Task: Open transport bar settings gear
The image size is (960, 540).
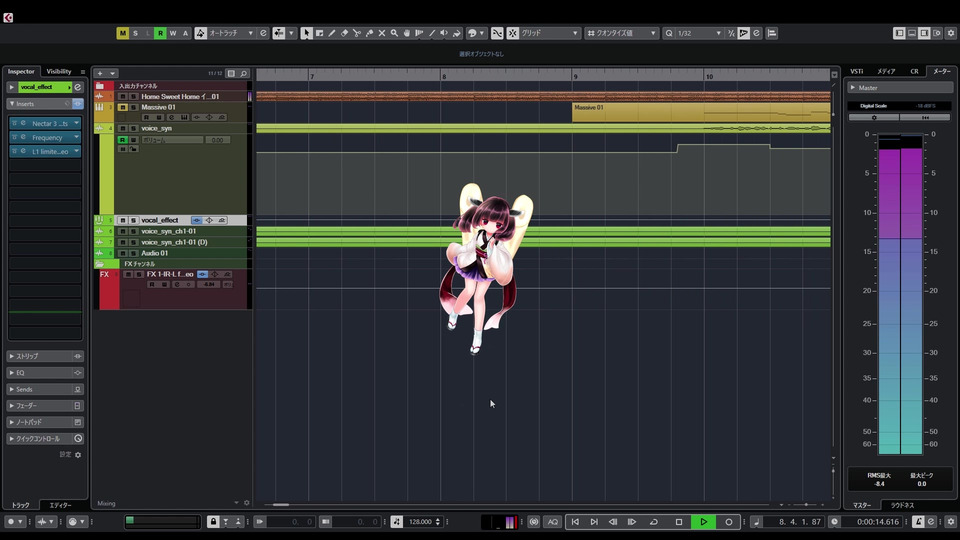Action: tap(951, 522)
